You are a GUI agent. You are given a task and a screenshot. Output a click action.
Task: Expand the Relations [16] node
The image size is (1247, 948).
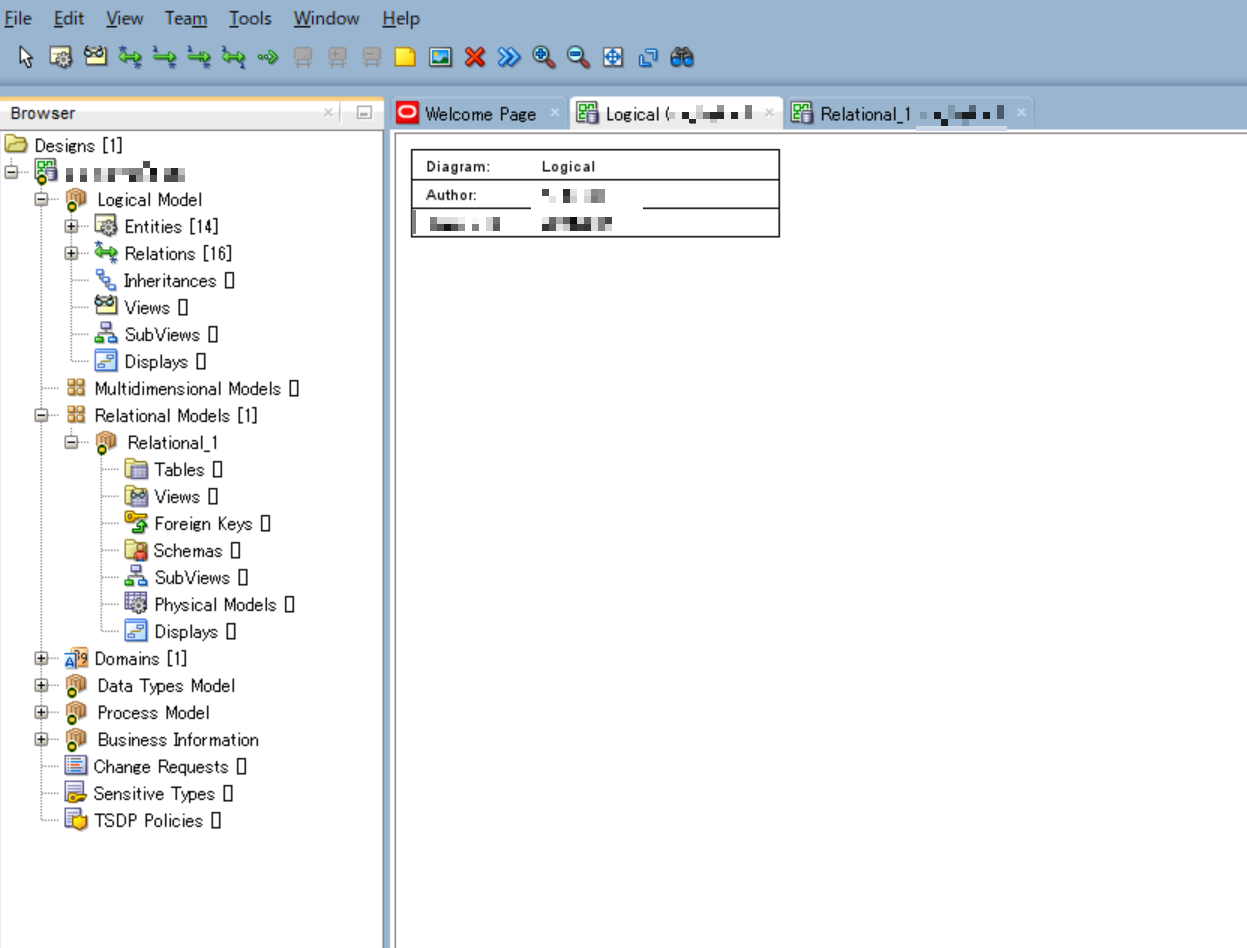[71, 253]
